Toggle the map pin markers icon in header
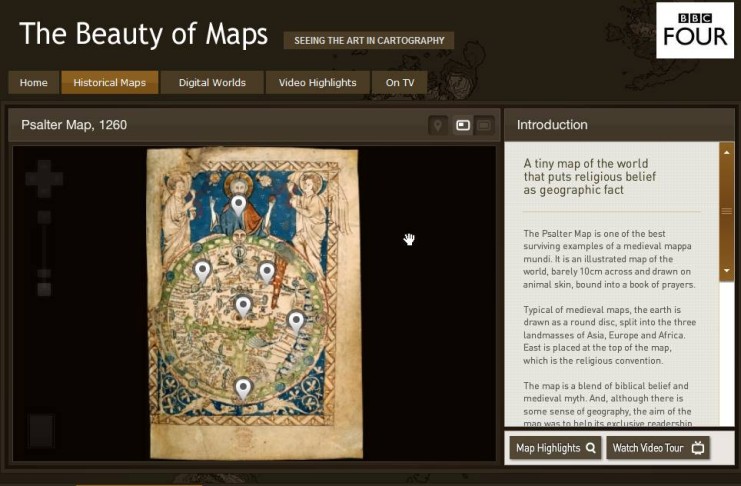This screenshot has height=486, width=741. click(438, 125)
